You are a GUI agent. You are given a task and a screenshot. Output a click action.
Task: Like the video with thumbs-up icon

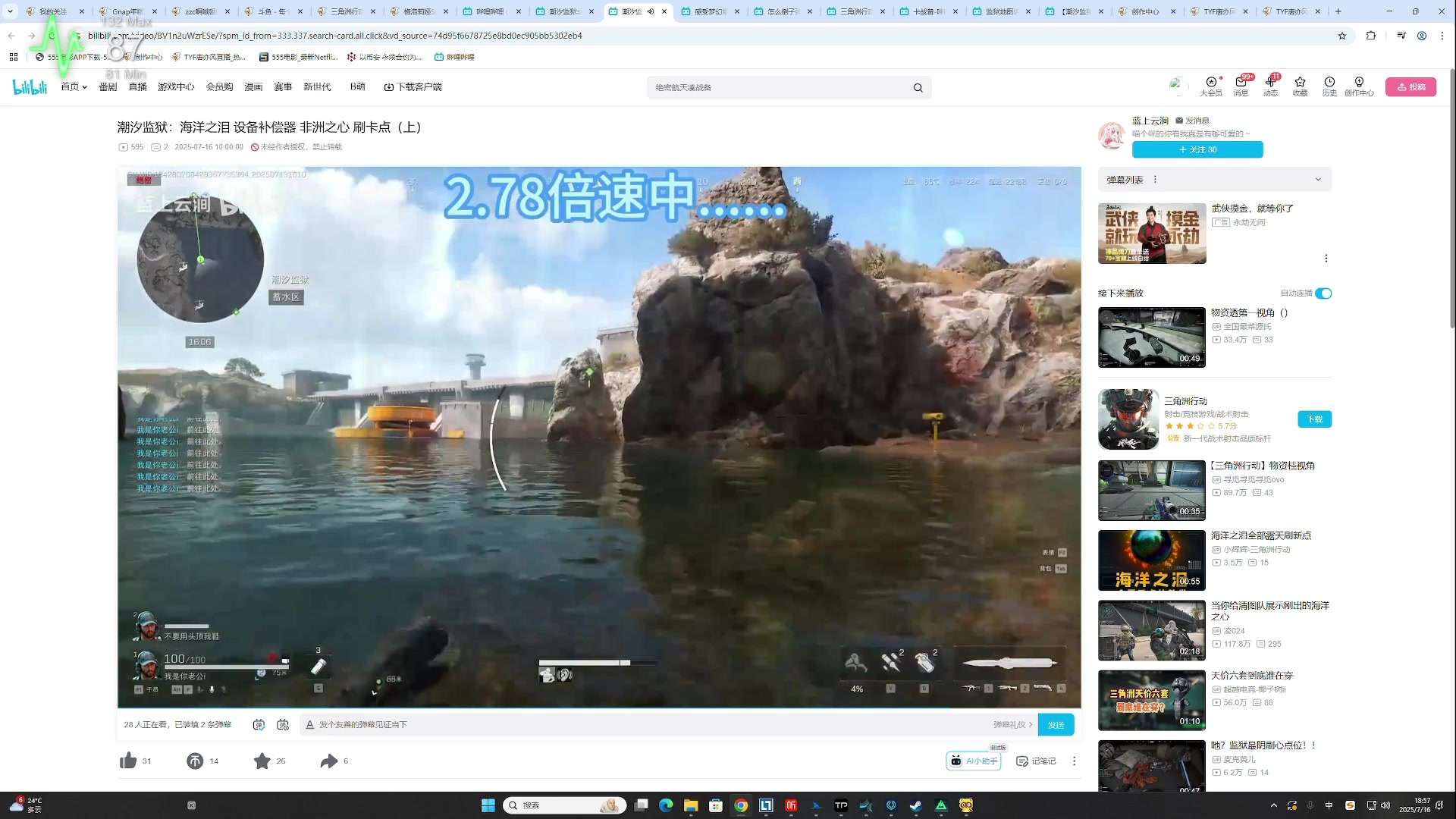coord(128,761)
